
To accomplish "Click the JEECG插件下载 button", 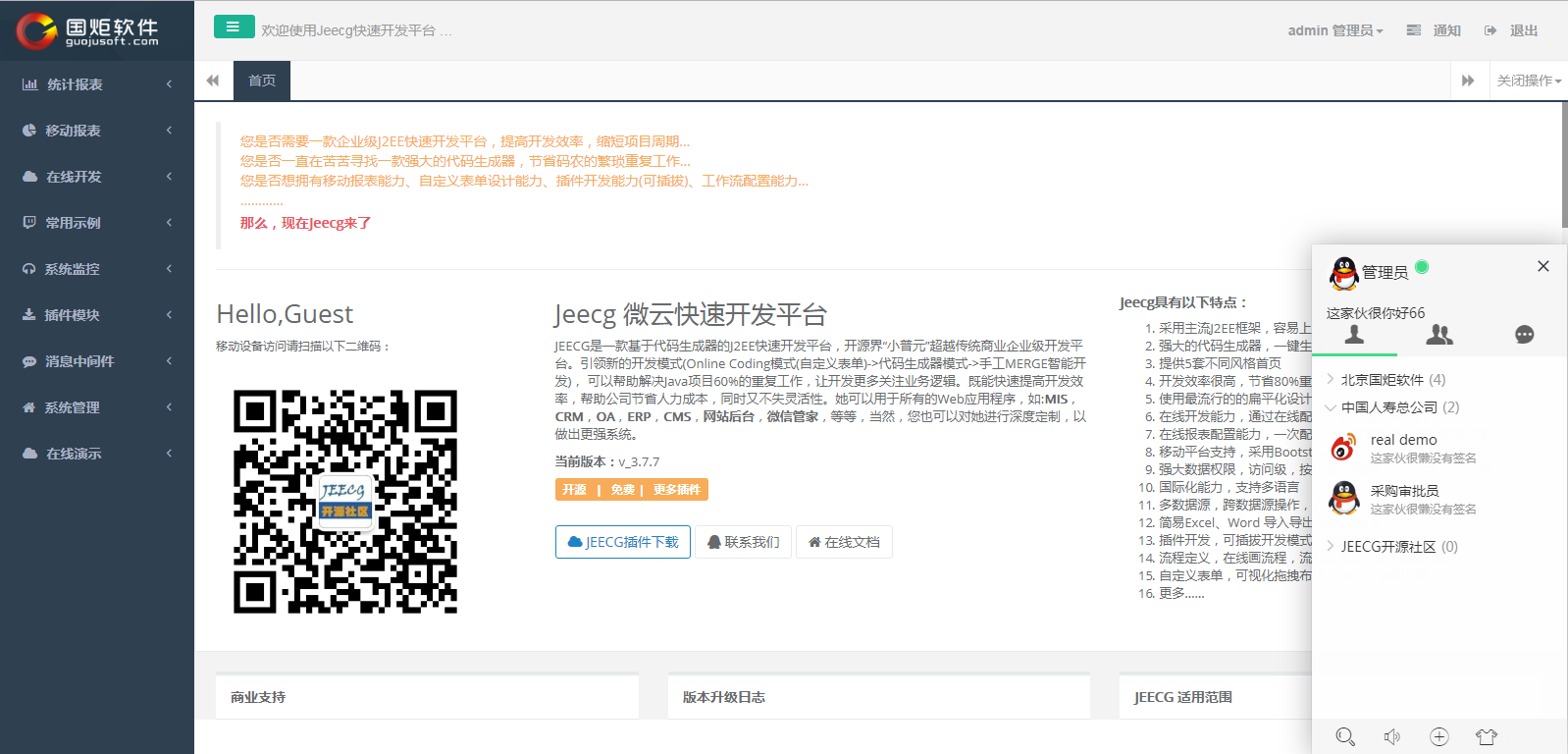I will pyautogui.click(x=623, y=542).
